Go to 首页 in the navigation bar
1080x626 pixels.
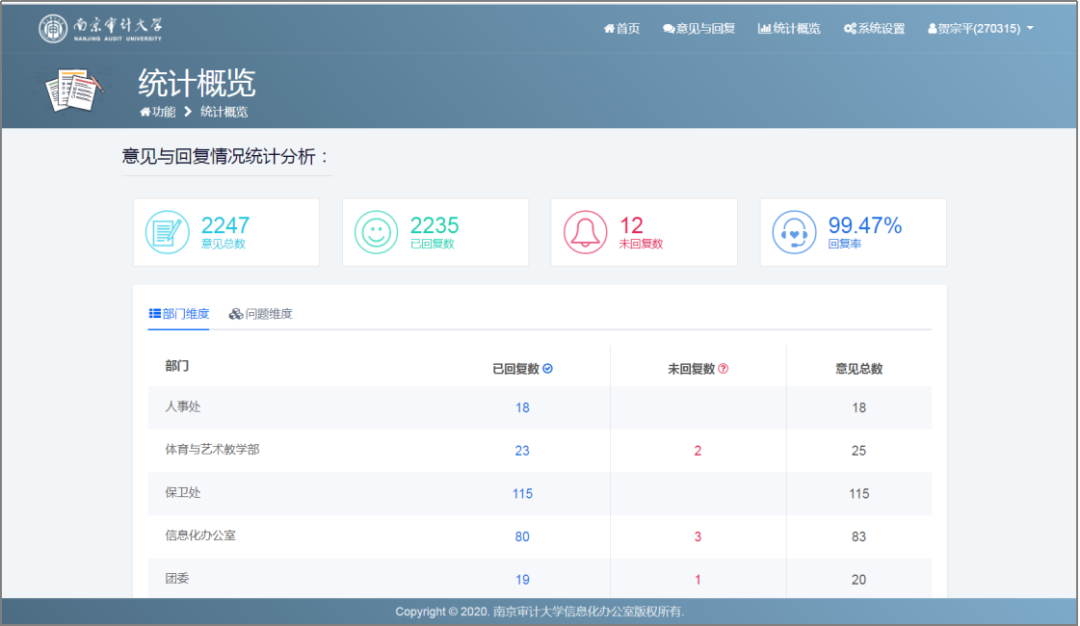pos(621,29)
